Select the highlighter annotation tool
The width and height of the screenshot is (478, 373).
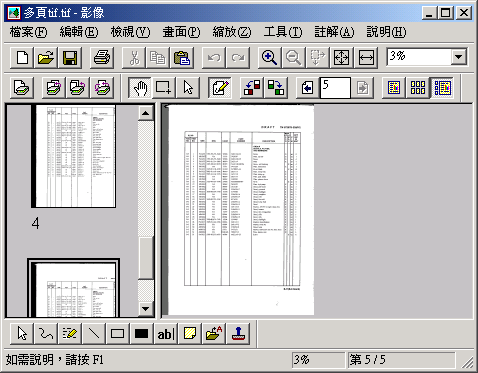click(x=70, y=333)
